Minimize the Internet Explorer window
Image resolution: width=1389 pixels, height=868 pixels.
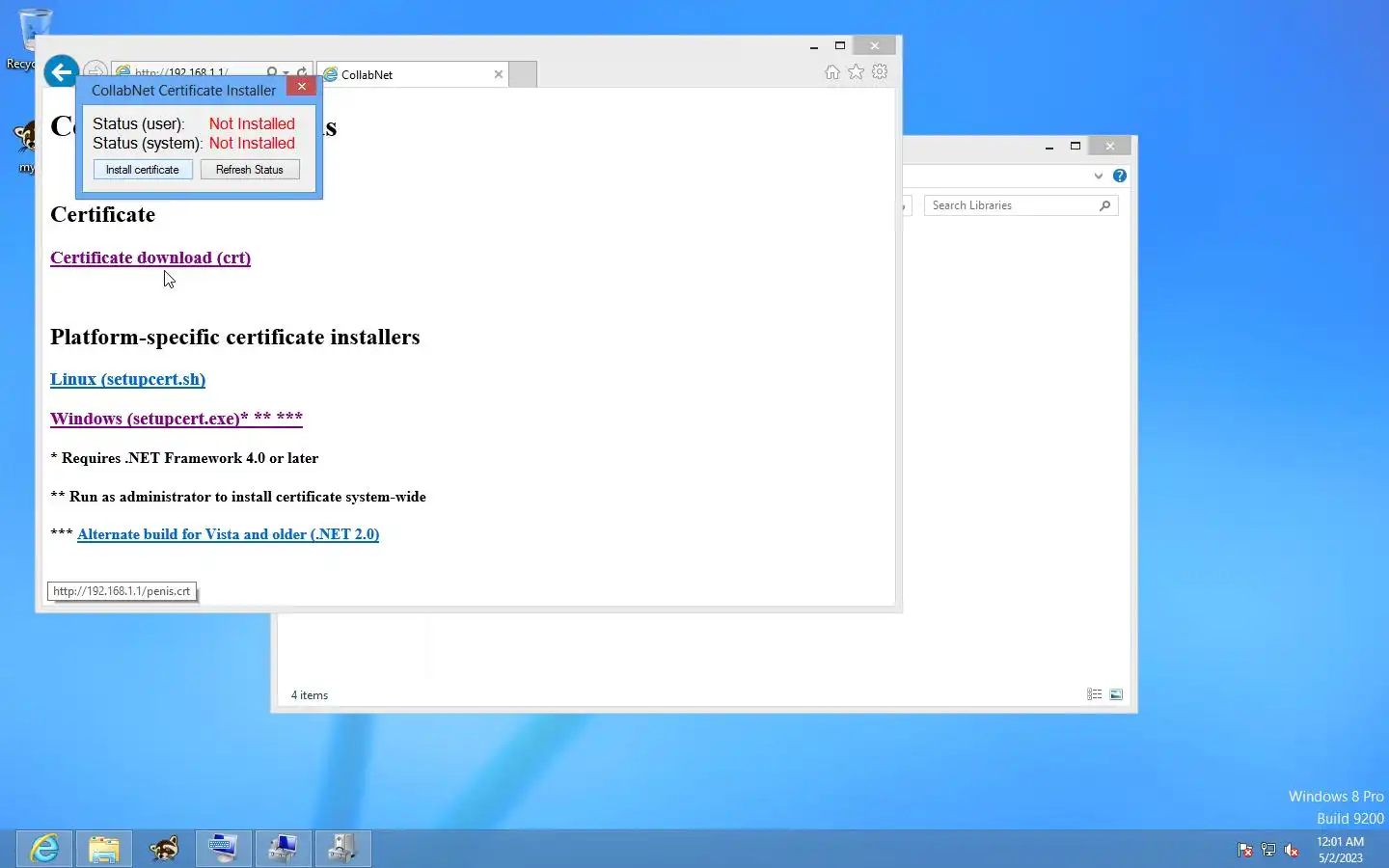[x=814, y=46]
